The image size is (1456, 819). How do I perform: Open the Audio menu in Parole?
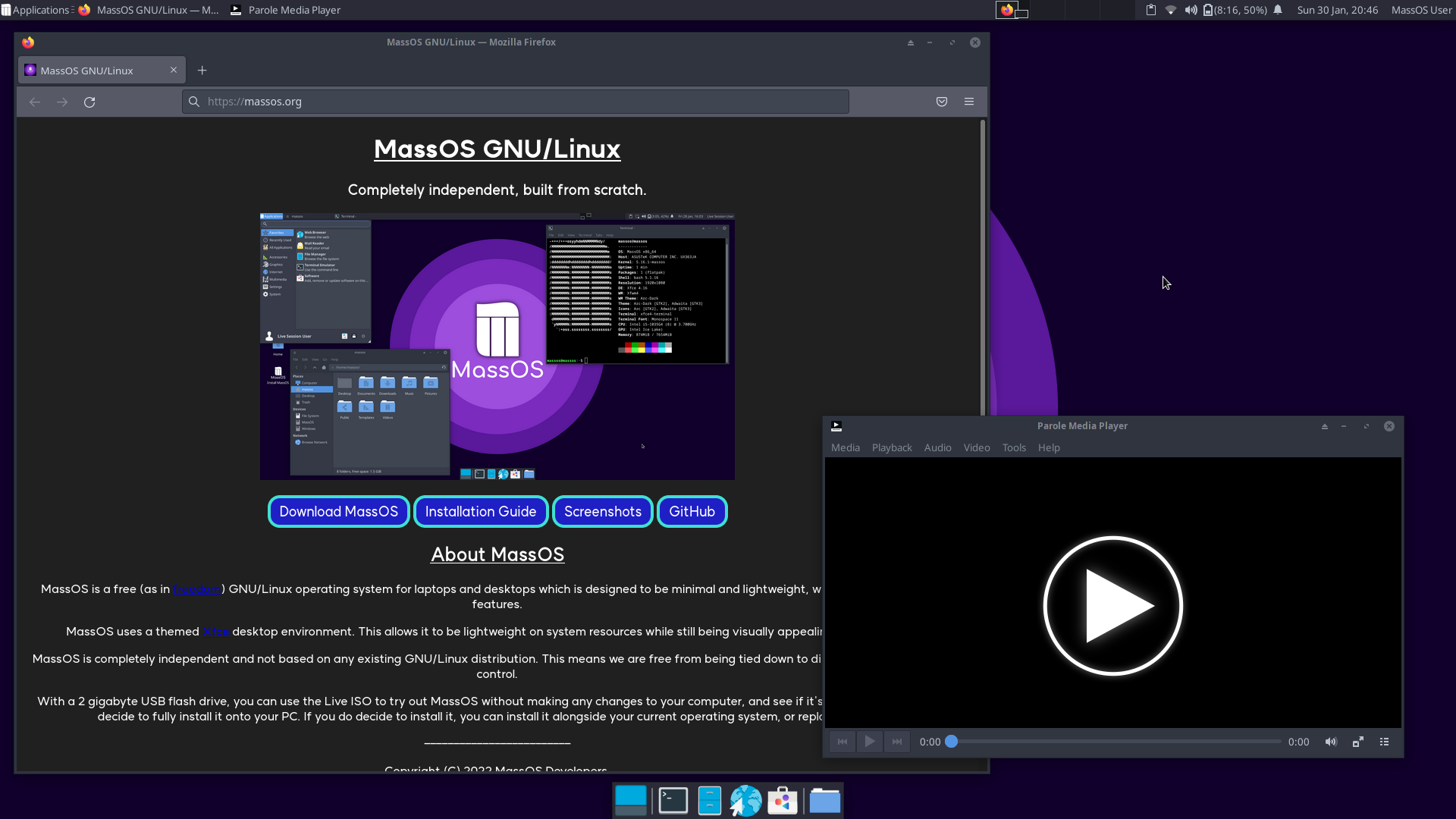[937, 447]
